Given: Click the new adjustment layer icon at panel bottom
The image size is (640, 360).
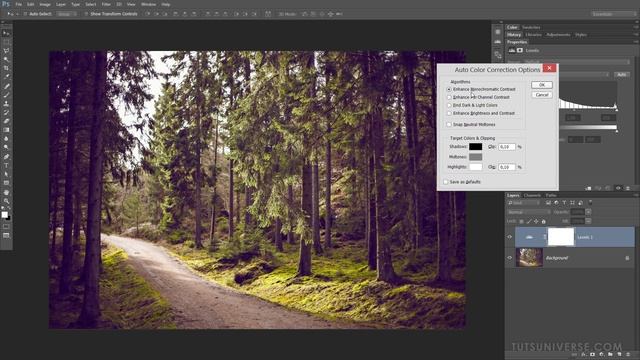Looking at the screenshot, I should click(x=601, y=354).
